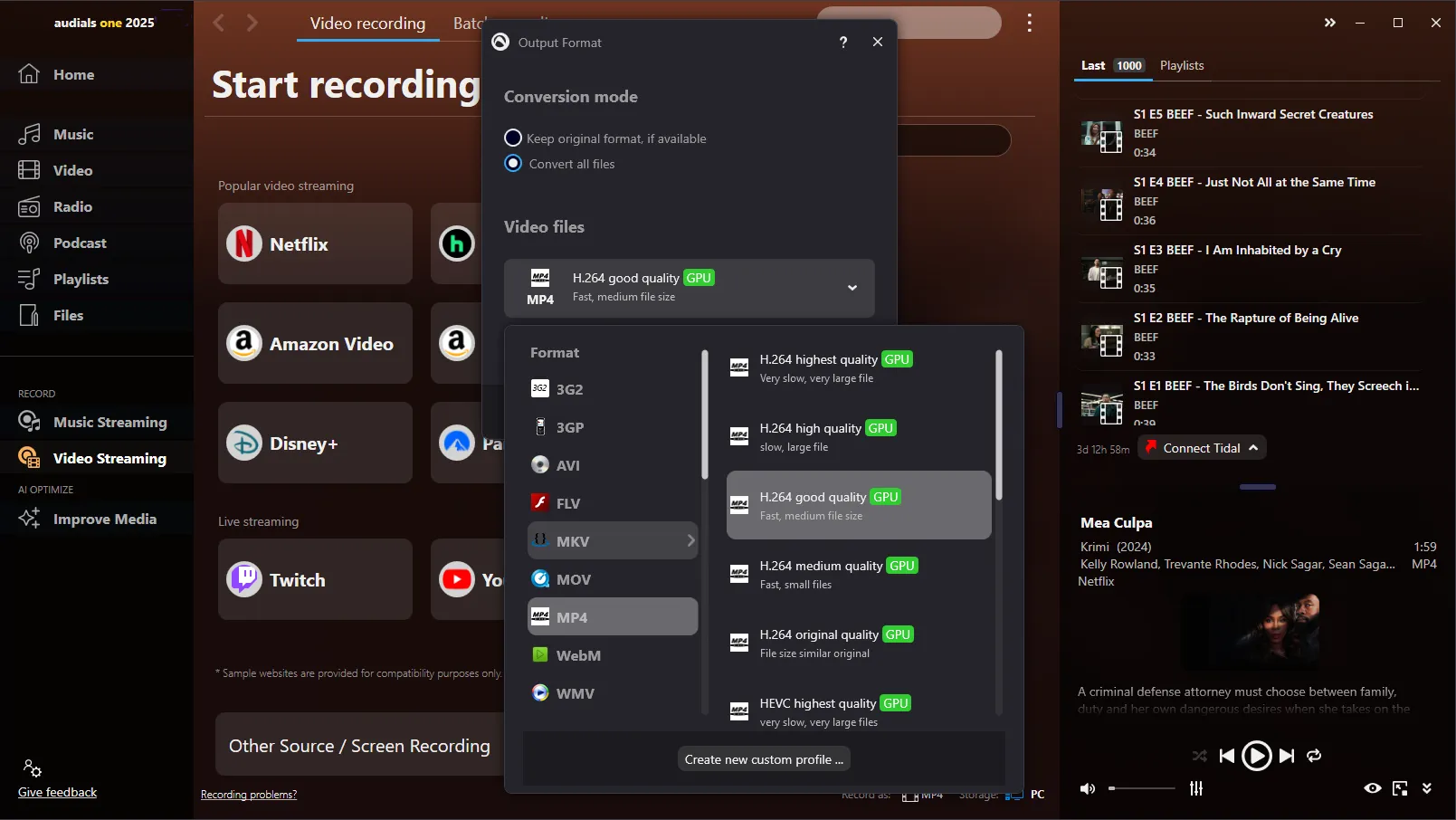Skip to next track

1286,756
